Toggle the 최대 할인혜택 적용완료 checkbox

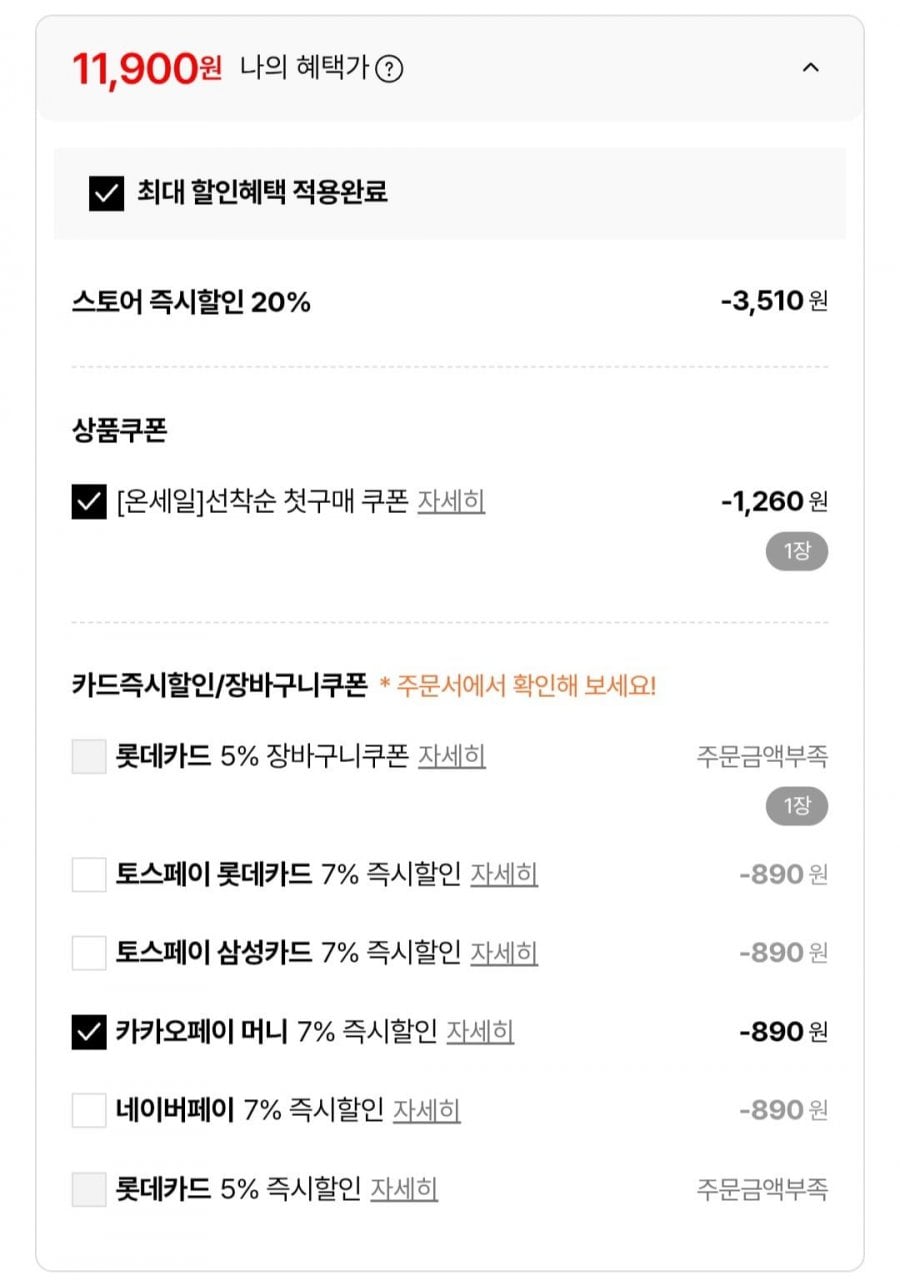pos(106,193)
